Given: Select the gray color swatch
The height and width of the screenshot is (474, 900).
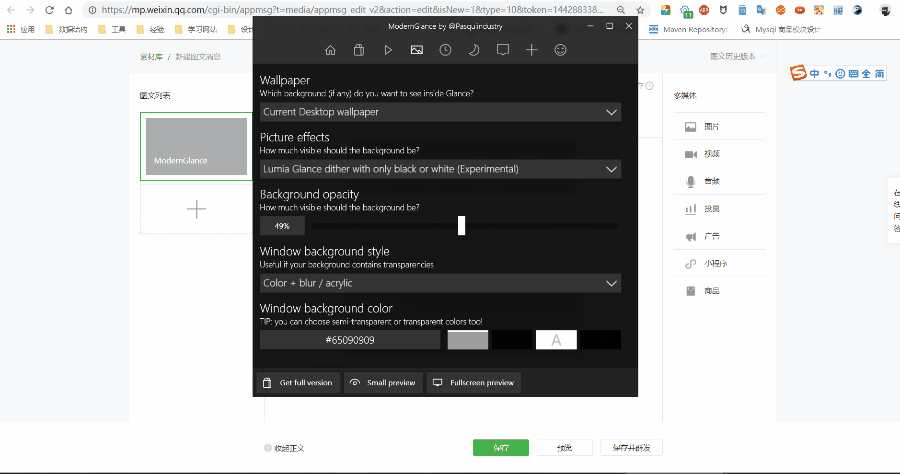Looking at the screenshot, I should [468, 340].
